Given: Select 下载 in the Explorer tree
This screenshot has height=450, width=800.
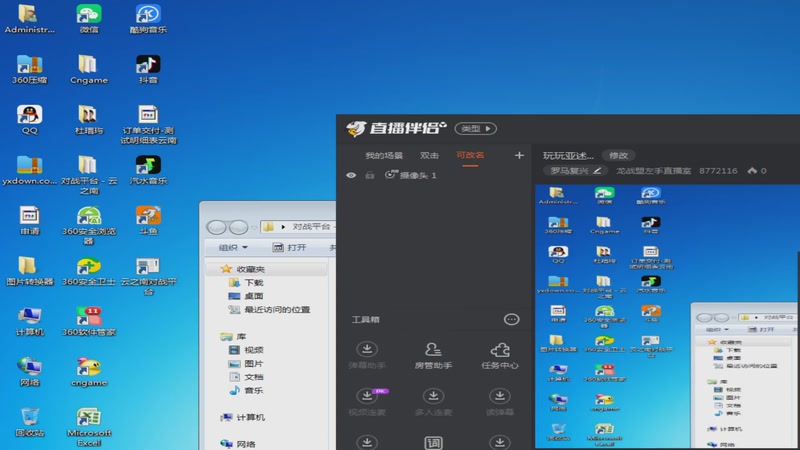Looking at the screenshot, I should pyautogui.click(x=246, y=282).
